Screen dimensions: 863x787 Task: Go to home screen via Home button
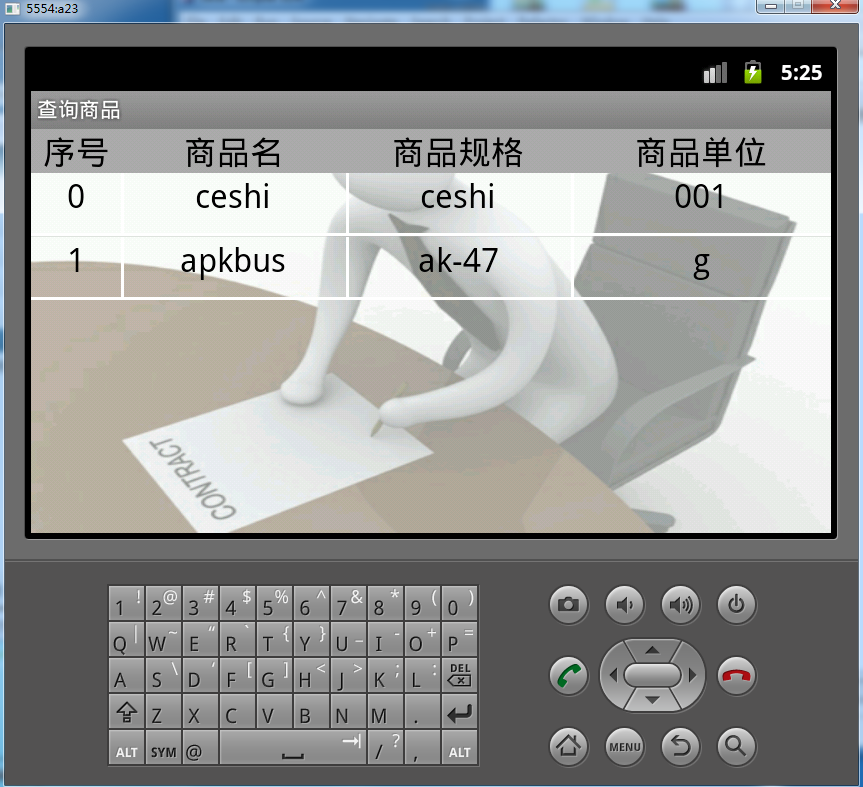569,746
